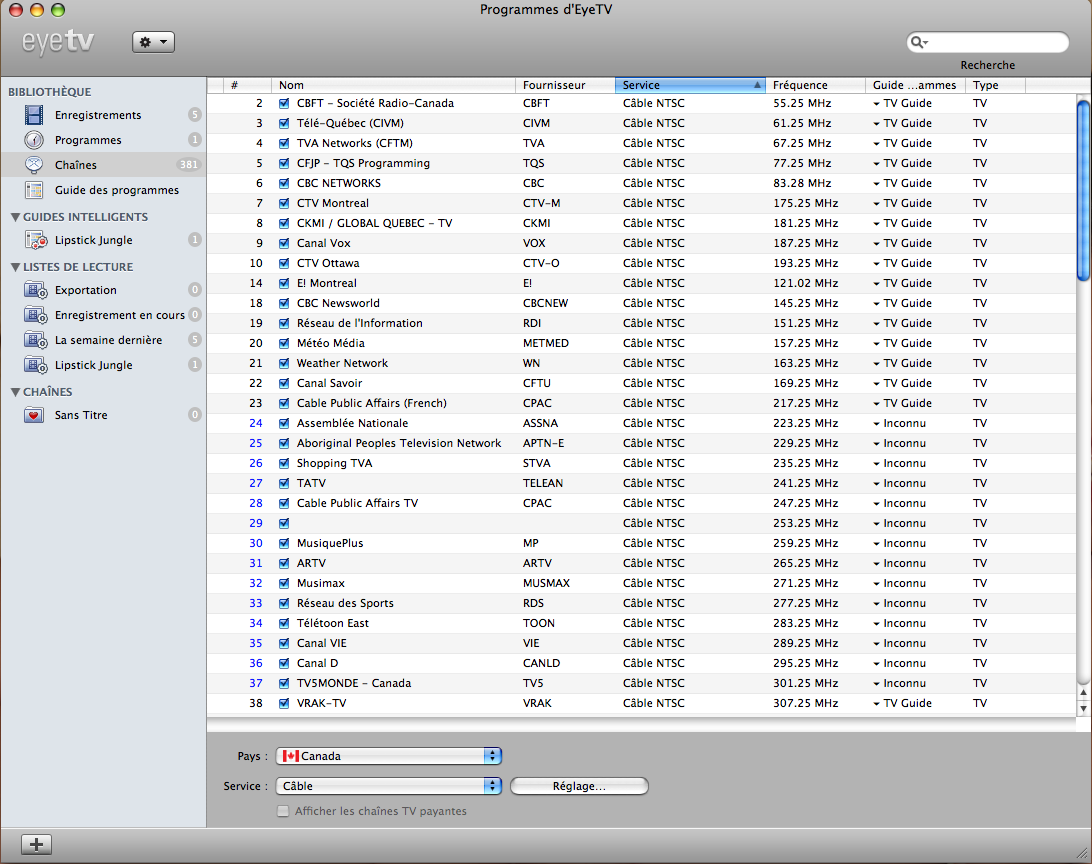Select Enregistrement en cours playlist icon
This screenshot has width=1092, height=864.
coord(36,315)
